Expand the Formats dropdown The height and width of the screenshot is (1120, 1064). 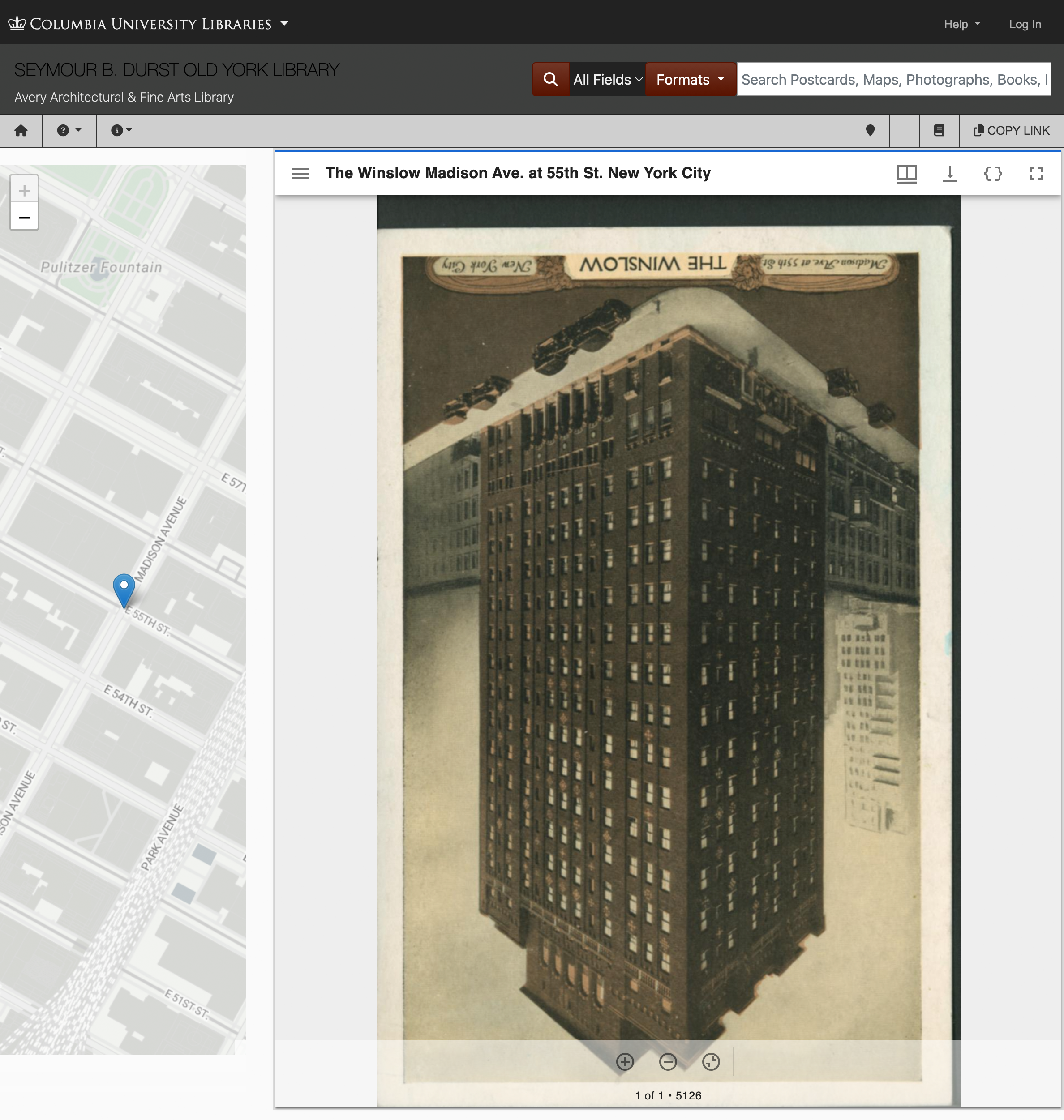click(x=690, y=79)
